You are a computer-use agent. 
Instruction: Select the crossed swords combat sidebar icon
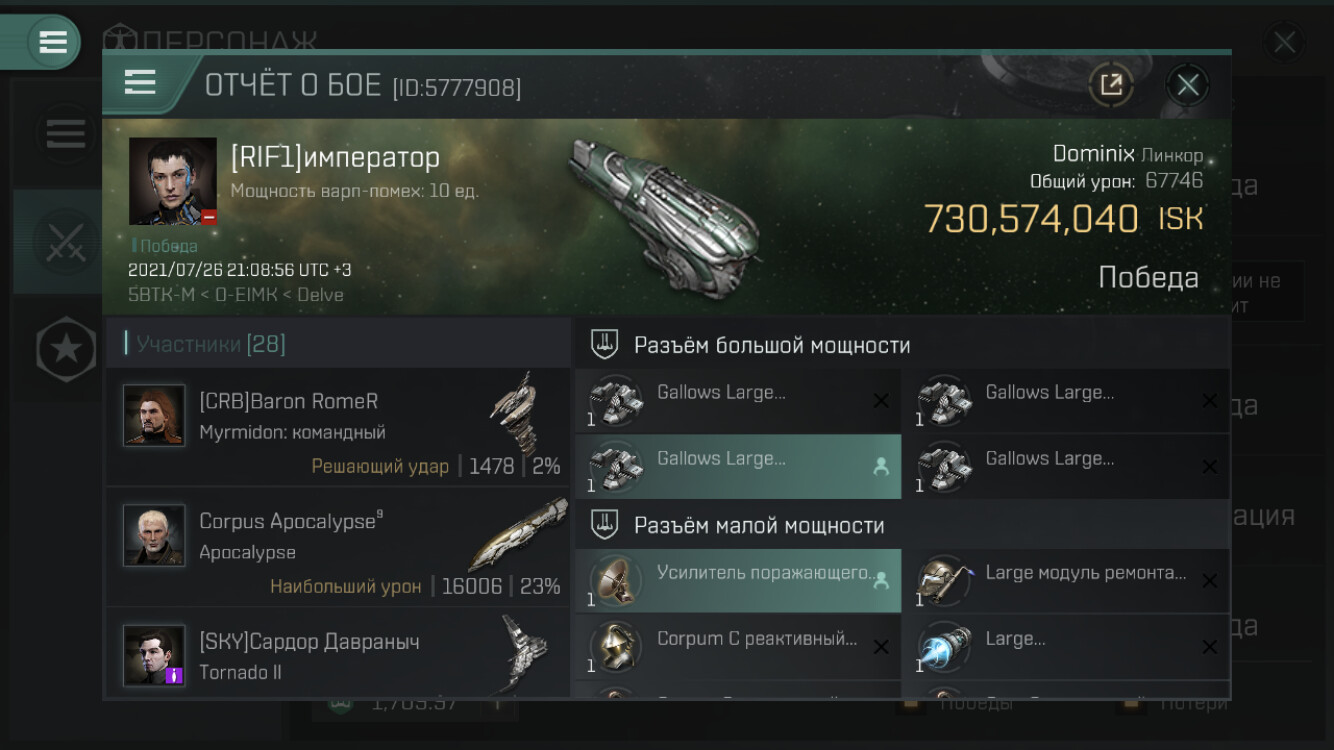[x=66, y=242]
